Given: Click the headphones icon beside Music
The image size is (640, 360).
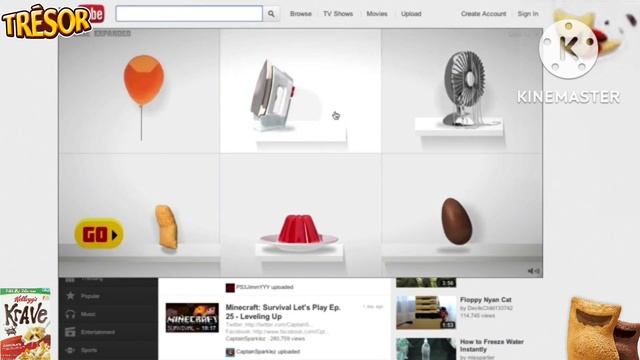Looking at the screenshot, I should point(70,314).
